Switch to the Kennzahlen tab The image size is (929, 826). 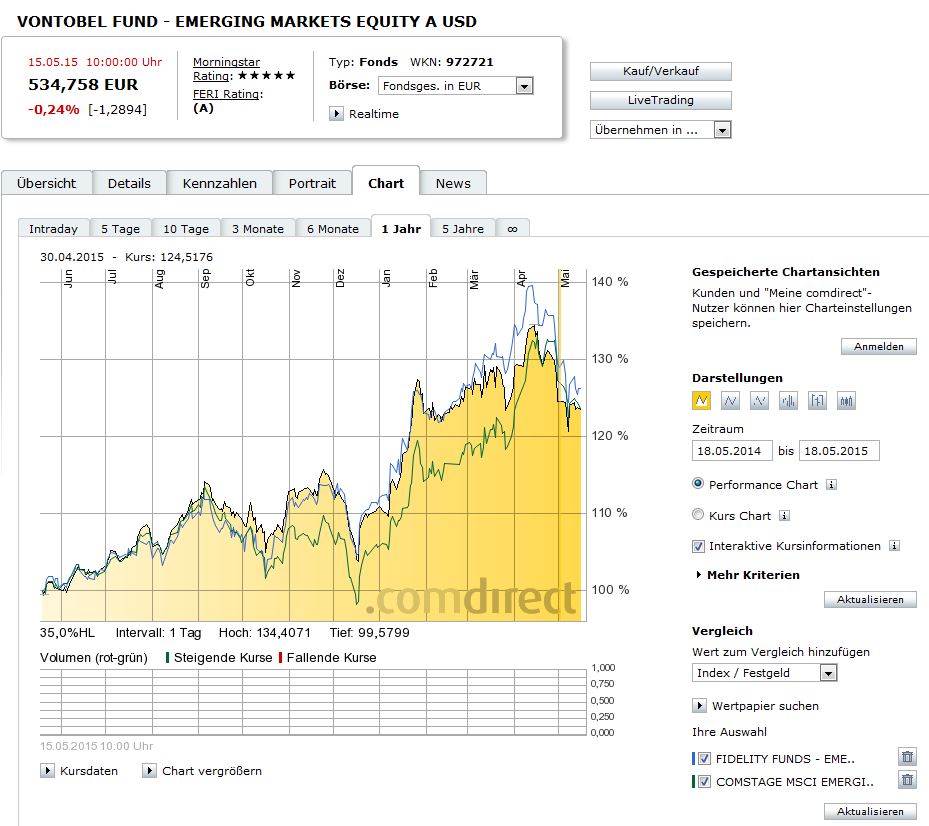220,183
